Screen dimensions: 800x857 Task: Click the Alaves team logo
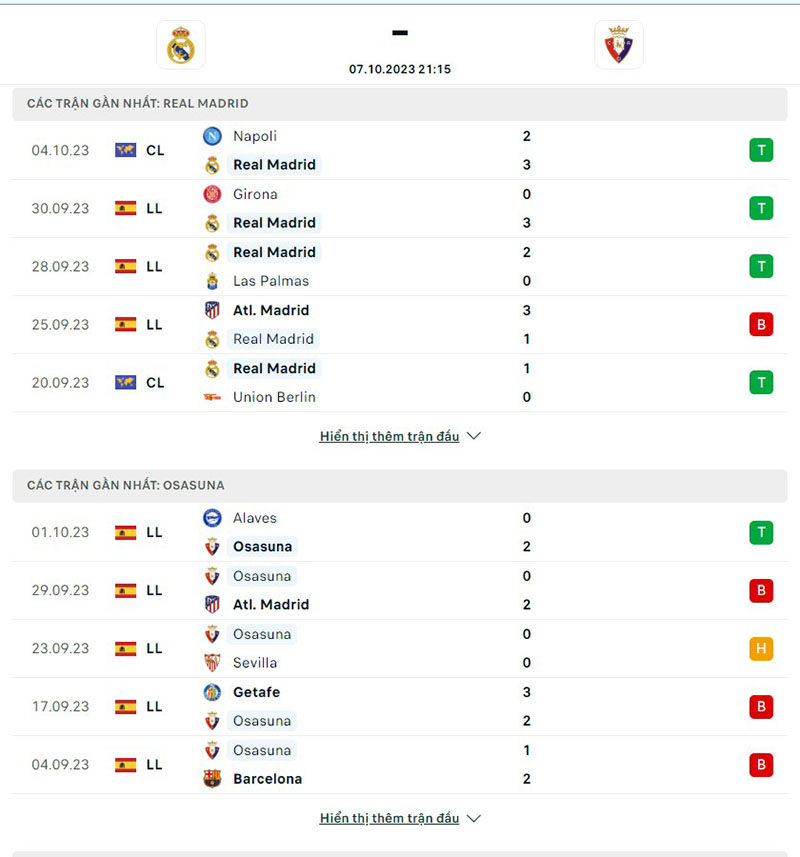click(212, 518)
